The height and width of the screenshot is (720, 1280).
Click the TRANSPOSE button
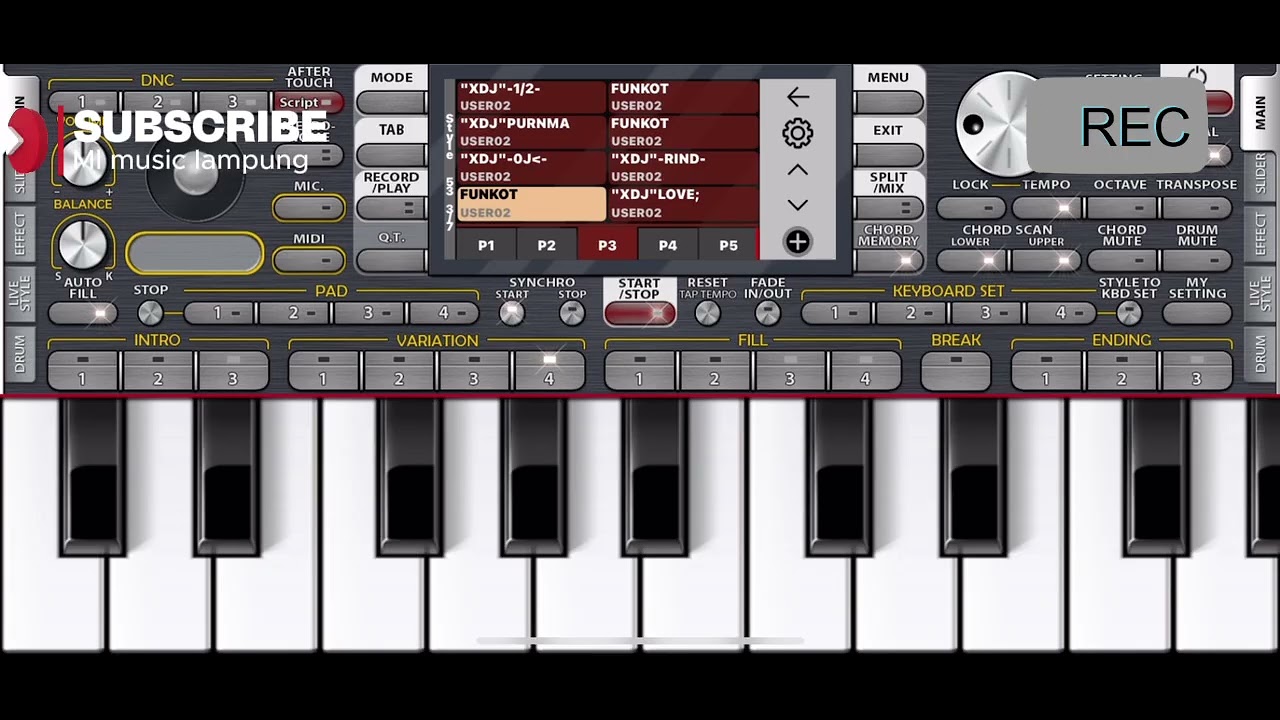1197,208
